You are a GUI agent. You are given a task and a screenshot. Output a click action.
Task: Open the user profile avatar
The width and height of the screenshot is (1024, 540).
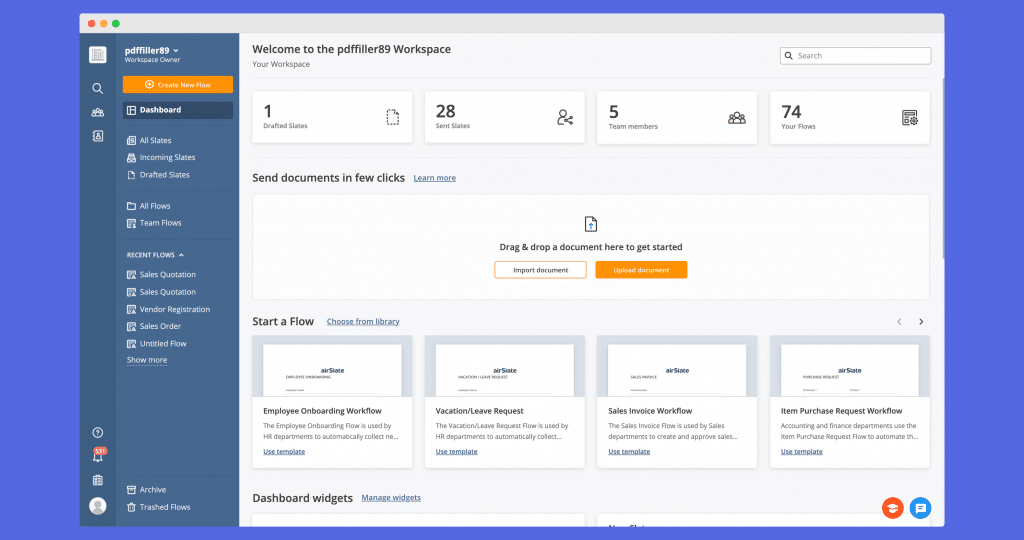[x=97, y=505]
